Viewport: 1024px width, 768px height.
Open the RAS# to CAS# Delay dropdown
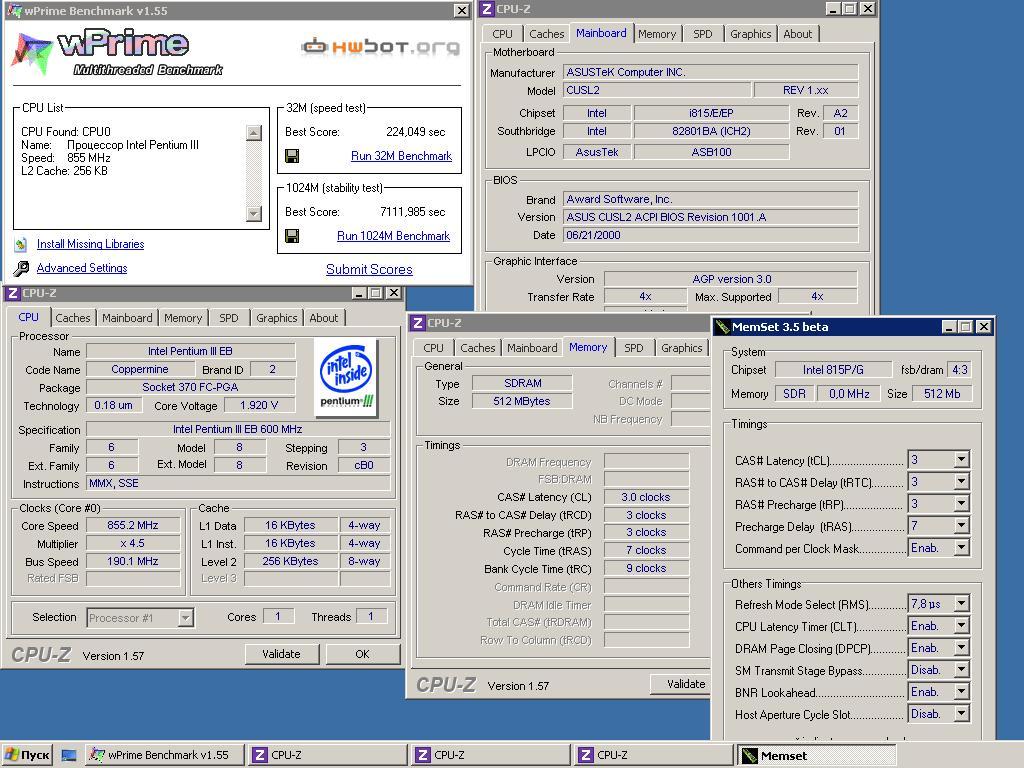pyautogui.click(x=961, y=482)
